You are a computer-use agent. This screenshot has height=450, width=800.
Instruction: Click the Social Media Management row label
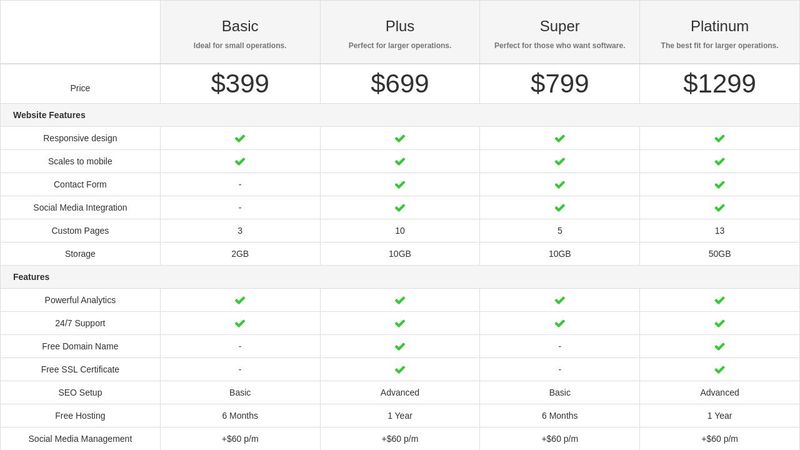point(80,439)
